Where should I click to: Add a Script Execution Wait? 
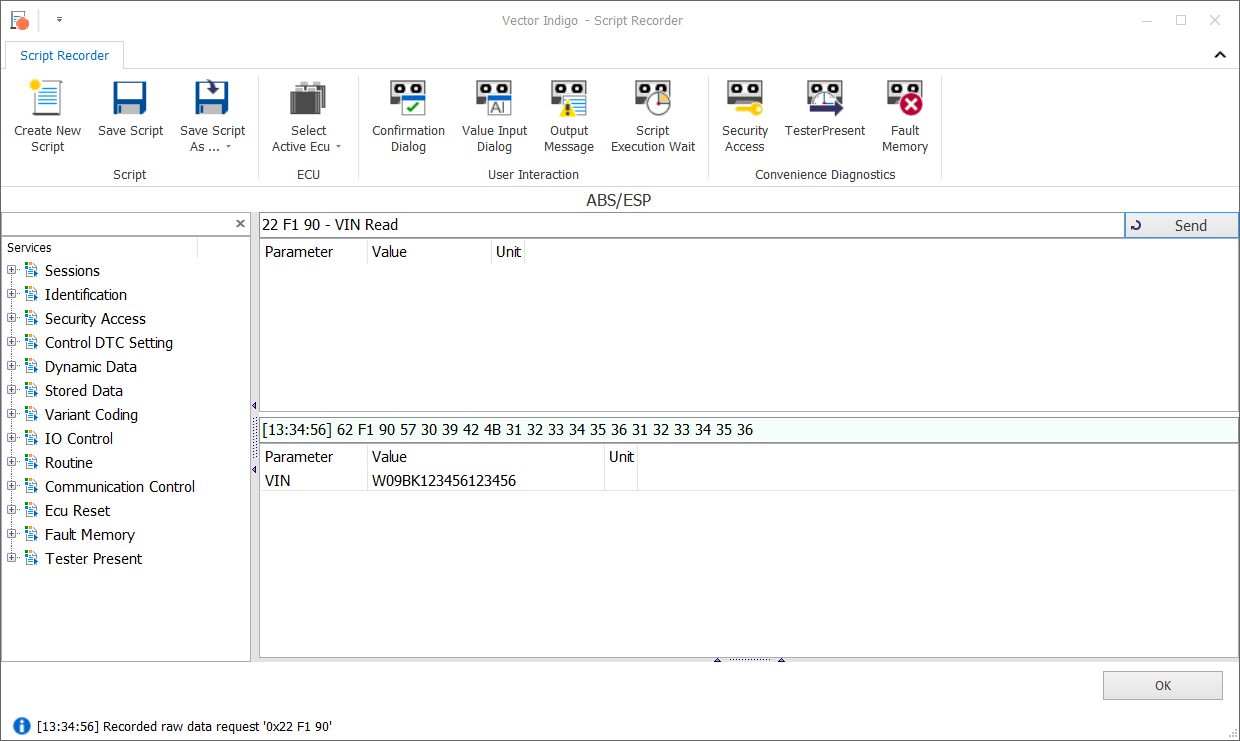(x=653, y=117)
